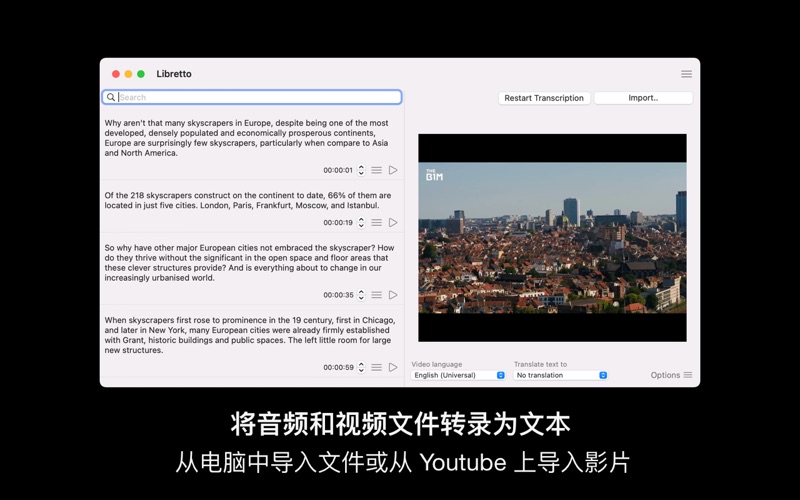Click the hamburger menu icon in title bar
This screenshot has width=800, height=500.
[686, 74]
